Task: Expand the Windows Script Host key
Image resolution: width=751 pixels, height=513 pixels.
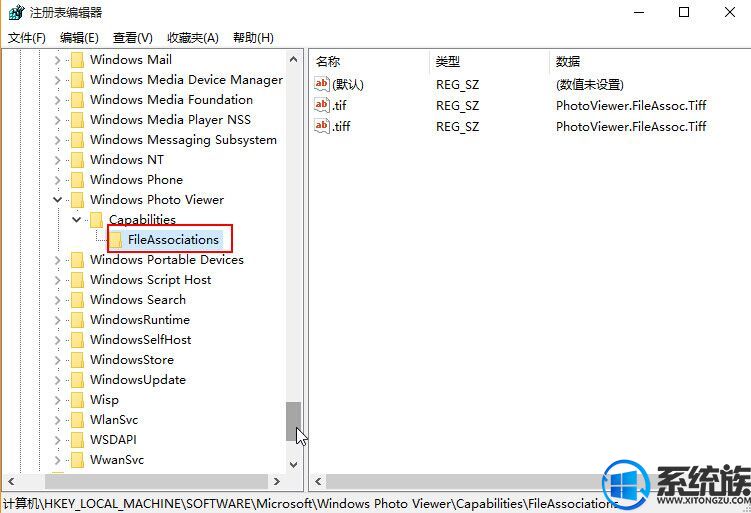Action: pyautogui.click(x=57, y=280)
